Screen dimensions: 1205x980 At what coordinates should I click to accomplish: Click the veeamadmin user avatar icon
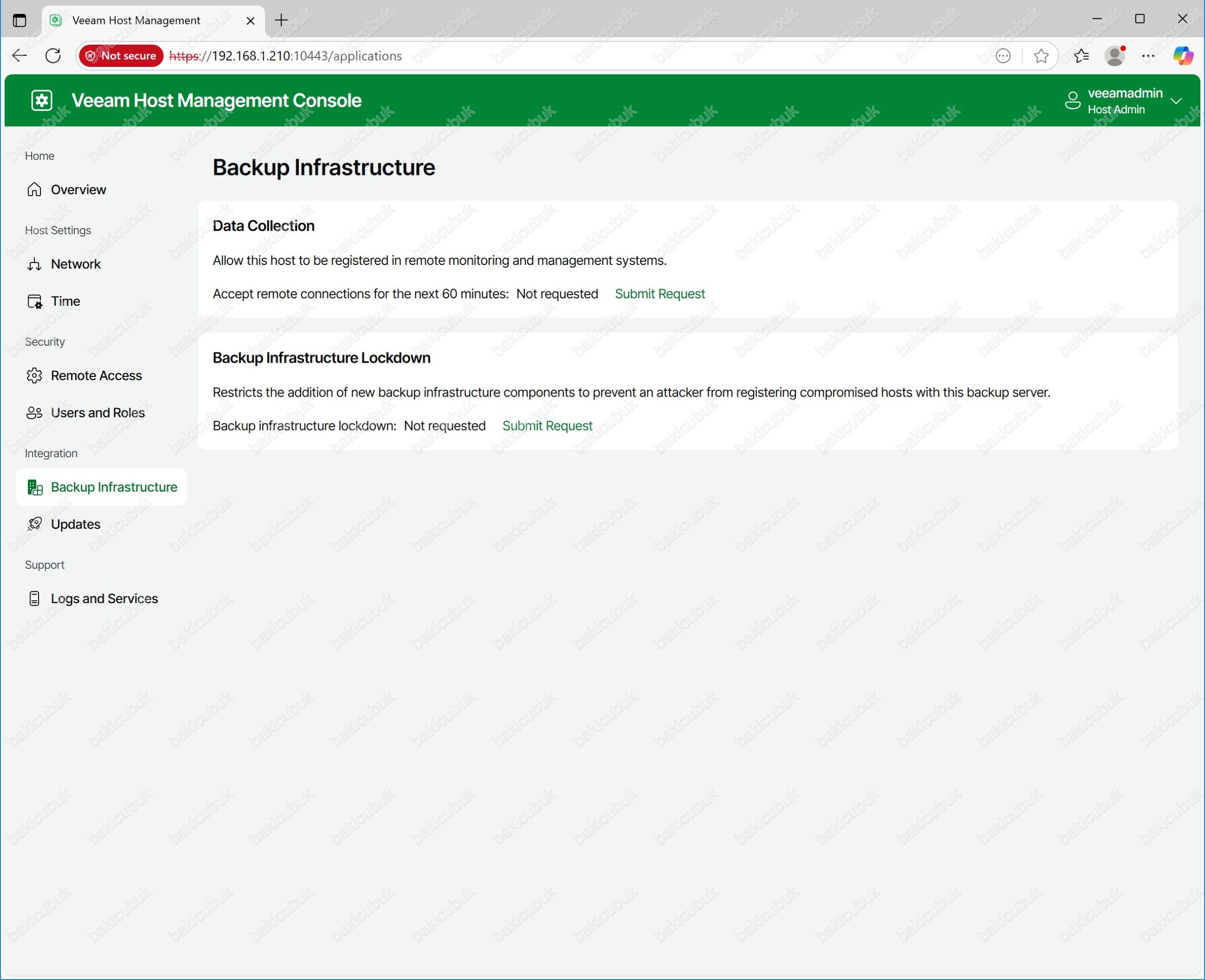(x=1073, y=101)
